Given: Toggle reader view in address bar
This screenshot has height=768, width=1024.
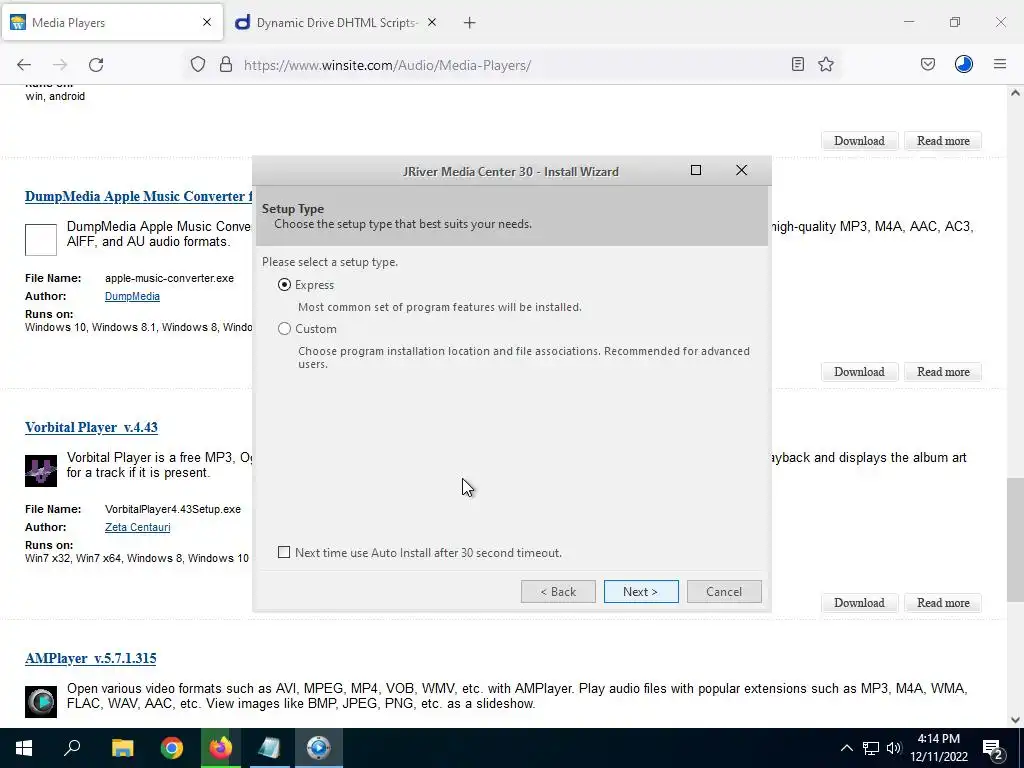Looking at the screenshot, I should 797,64.
